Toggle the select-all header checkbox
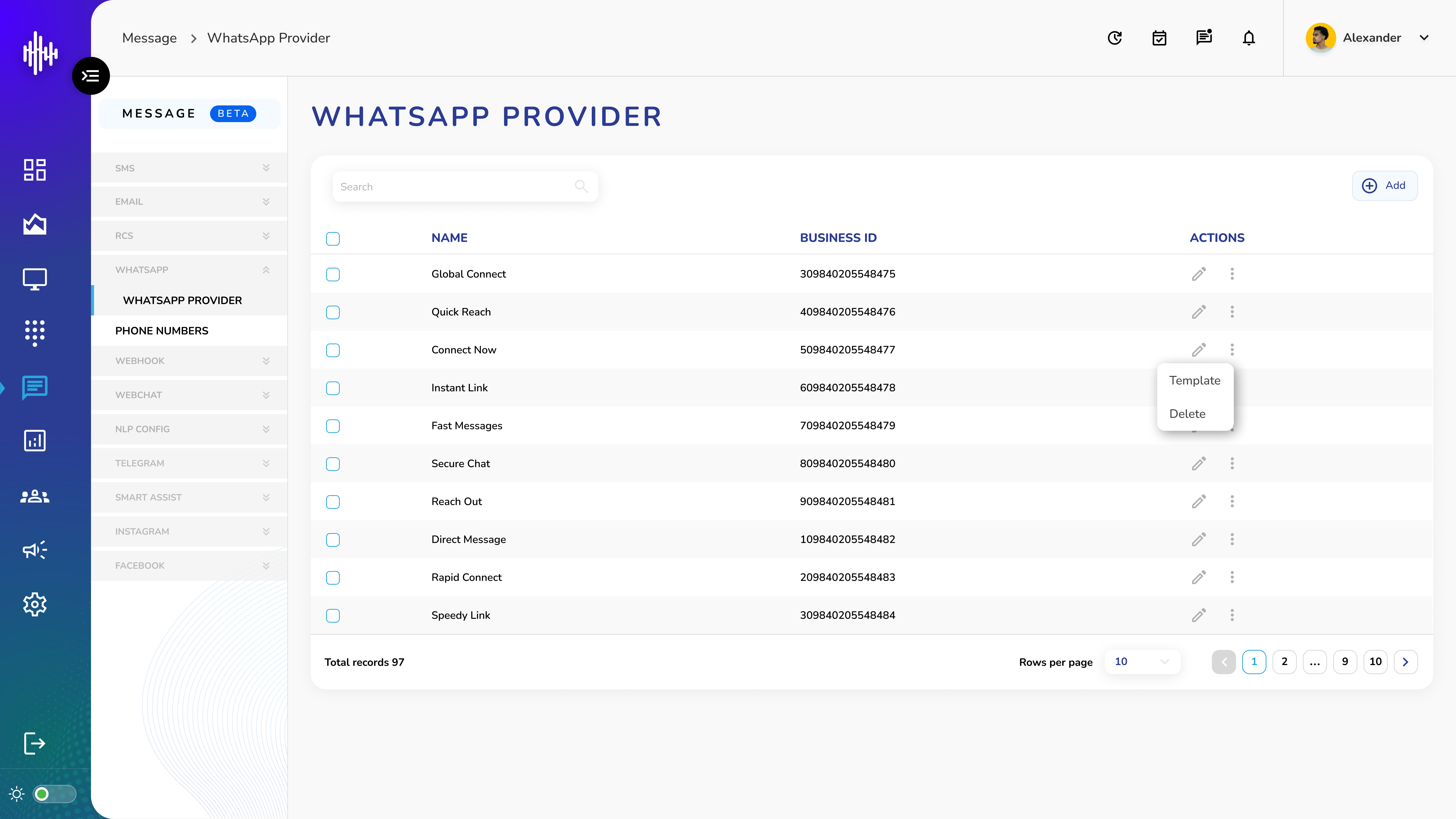 tap(333, 239)
